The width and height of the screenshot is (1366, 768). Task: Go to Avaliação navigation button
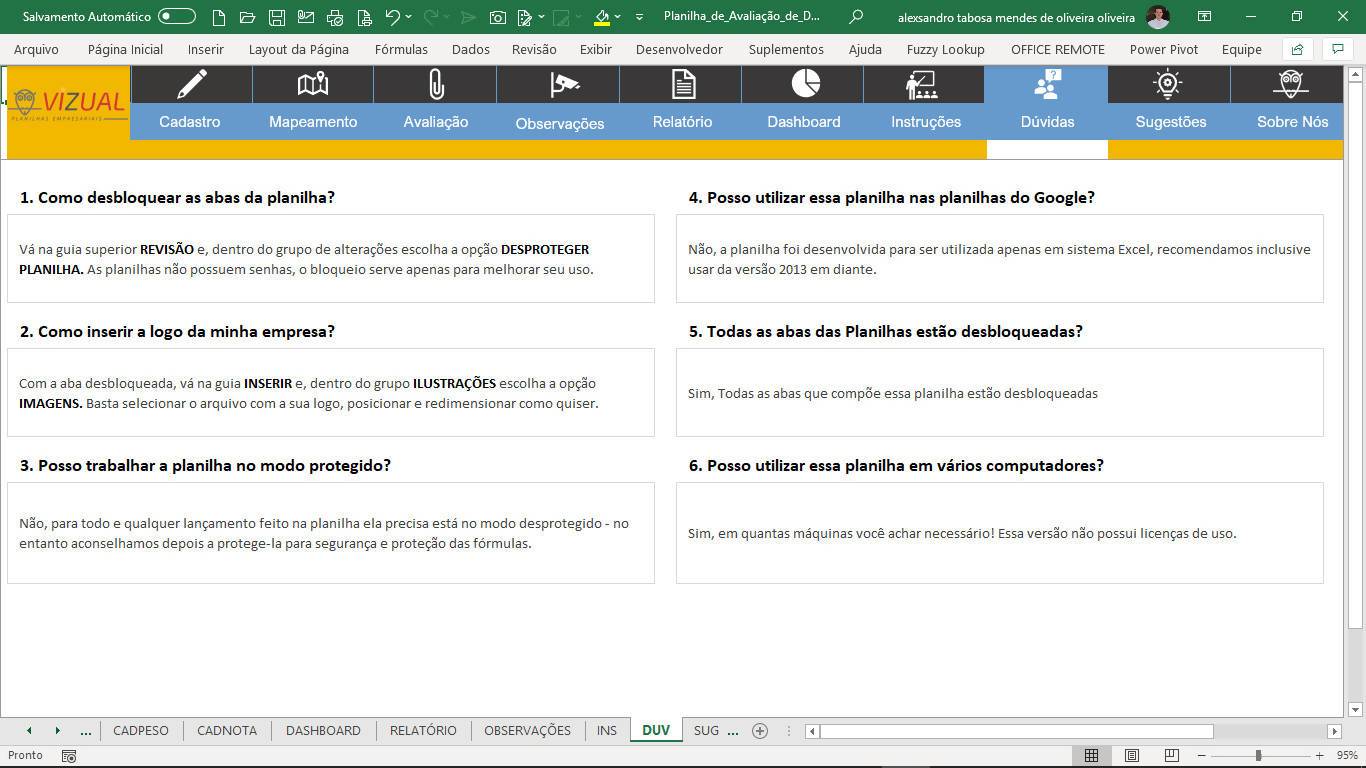coord(436,122)
